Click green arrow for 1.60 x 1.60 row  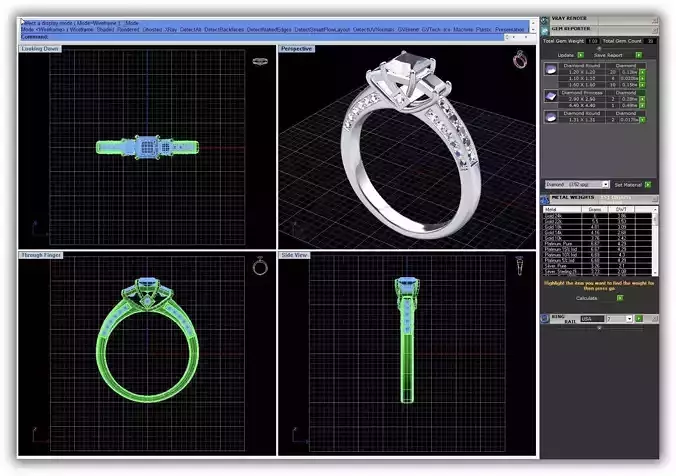pos(642,85)
